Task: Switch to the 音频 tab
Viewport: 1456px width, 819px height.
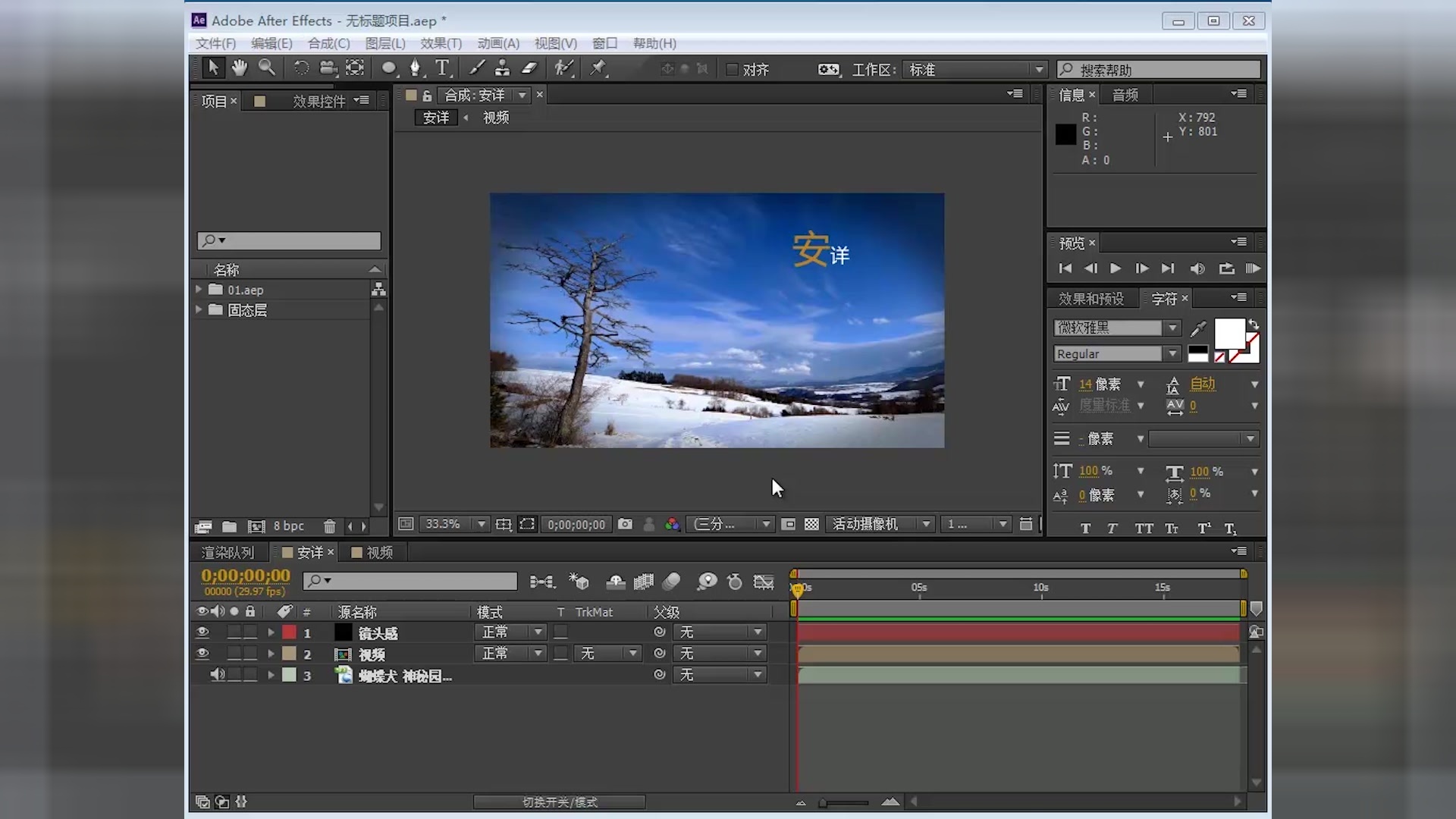Action: coord(1125,95)
